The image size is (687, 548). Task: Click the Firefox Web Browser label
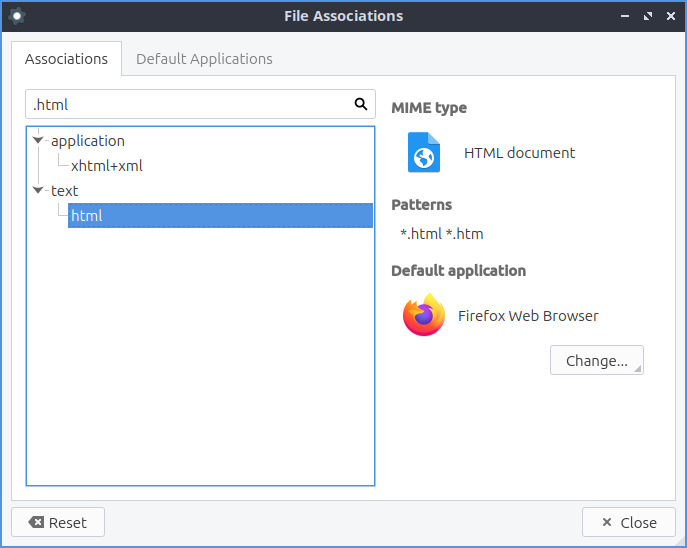(x=528, y=316)
